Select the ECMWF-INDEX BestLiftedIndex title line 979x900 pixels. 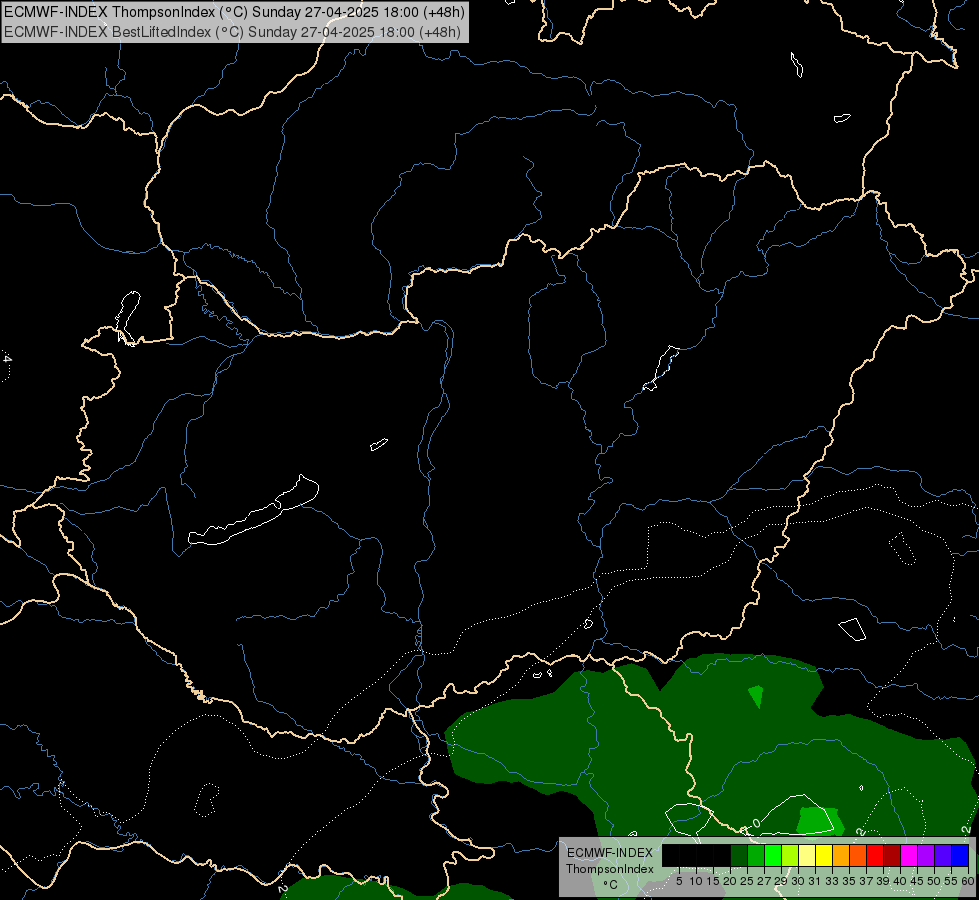232,31
